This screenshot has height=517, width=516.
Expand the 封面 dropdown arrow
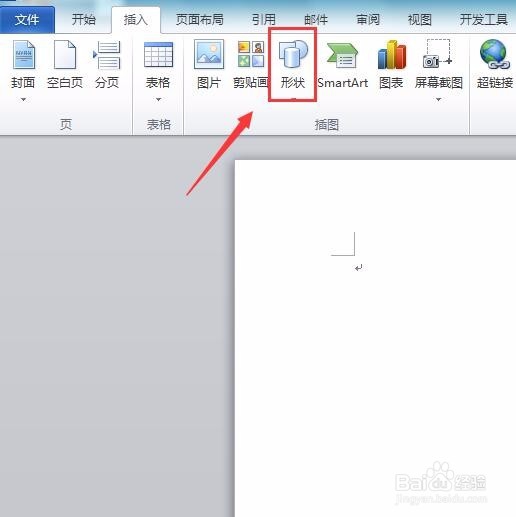pos(23,99)
